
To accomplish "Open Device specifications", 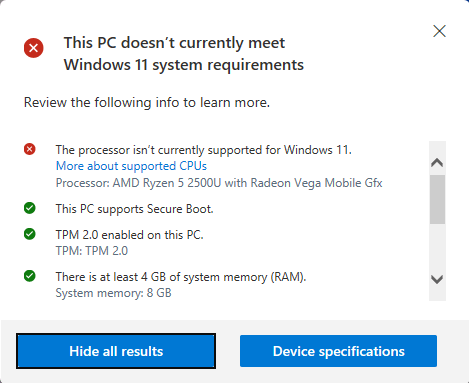I will pyautogui.click(x=338, y=351).
